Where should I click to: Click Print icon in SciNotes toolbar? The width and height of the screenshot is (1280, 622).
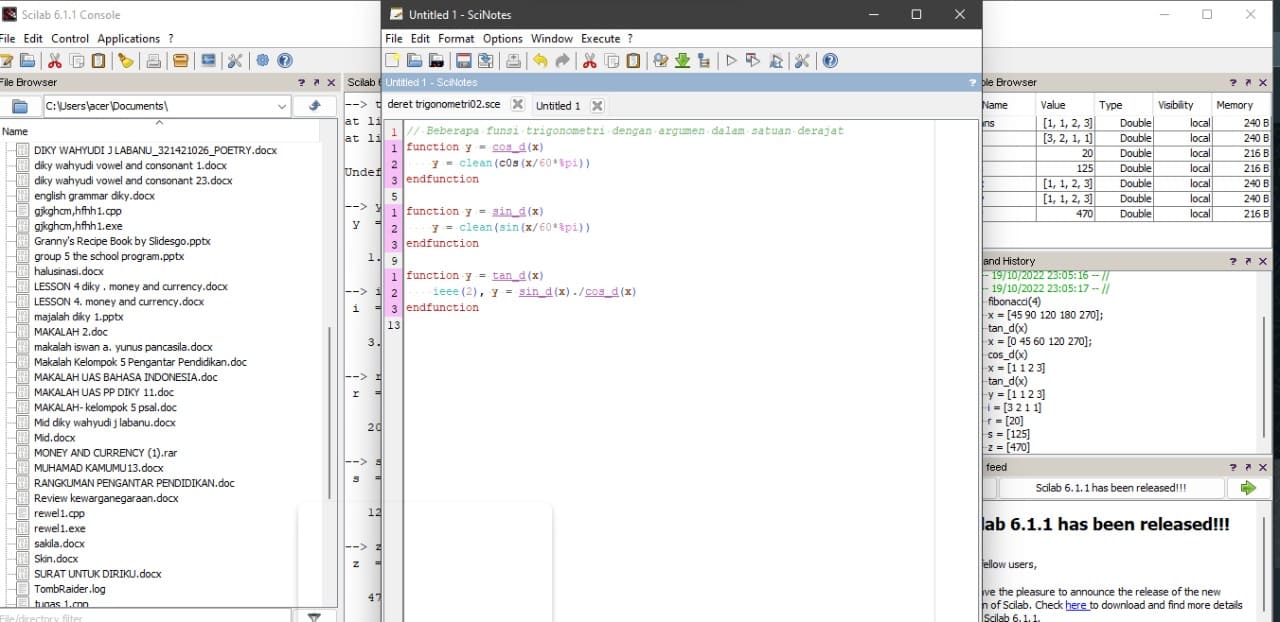click(513, 61)
